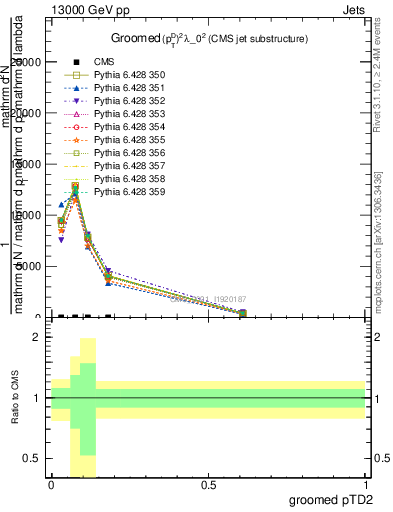The image size is (393, 512).
Task: Select the 'Pythia 6.428 358' legend label
Action: pyautogui.click(x=130, y=179)
